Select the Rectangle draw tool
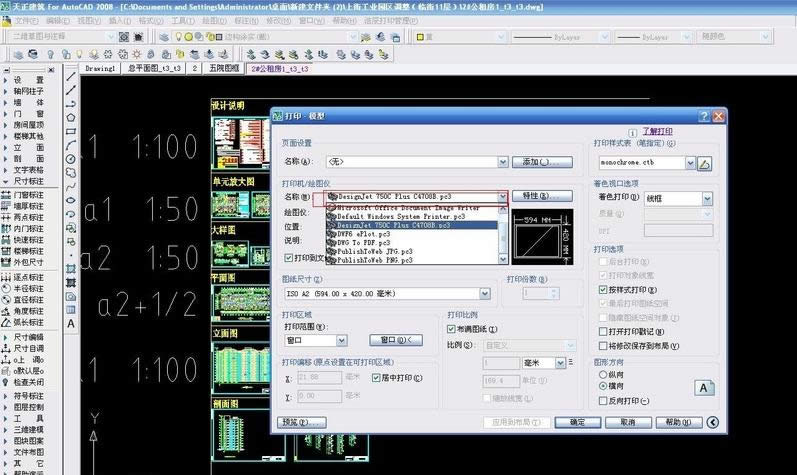The width and height of the screenshot is (797, 475). [71, 131]
